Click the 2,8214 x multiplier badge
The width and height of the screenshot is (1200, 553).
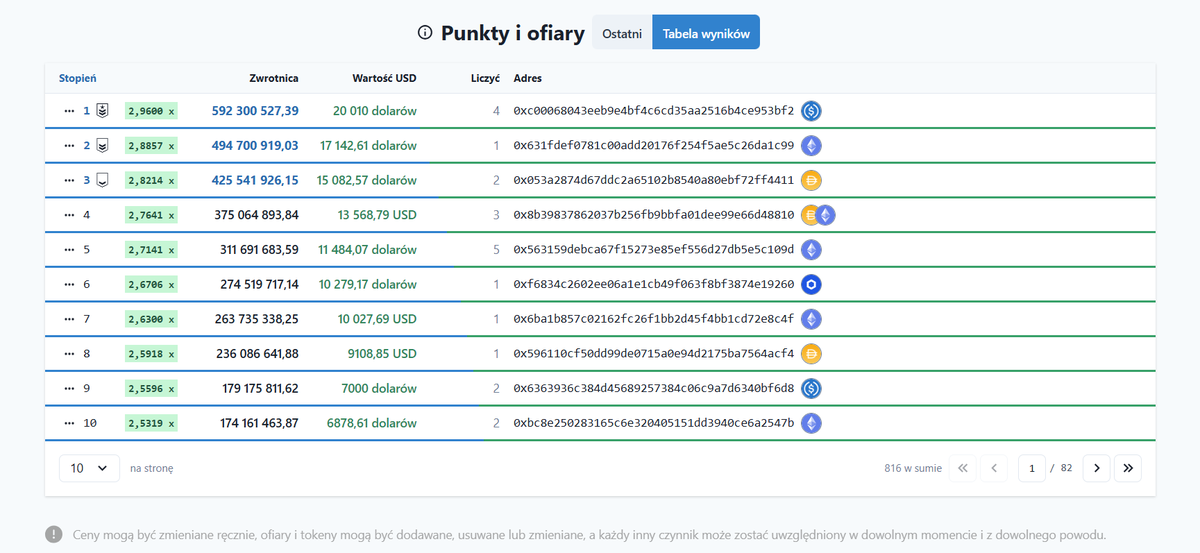(151, 180)
